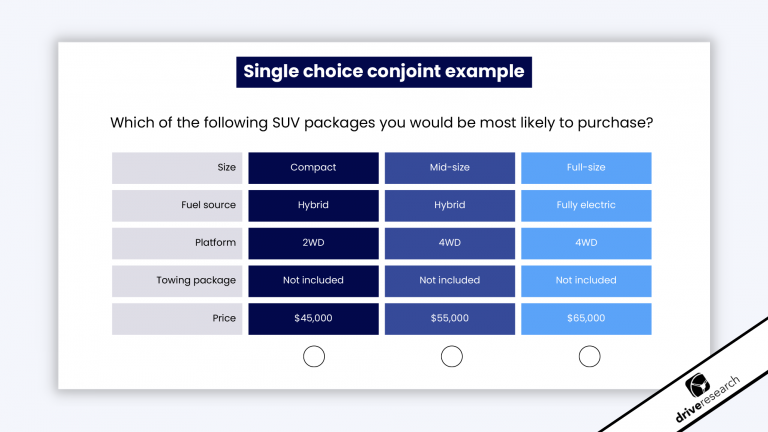Click the Single choice conjoint example title

click(x=384, y=72)
